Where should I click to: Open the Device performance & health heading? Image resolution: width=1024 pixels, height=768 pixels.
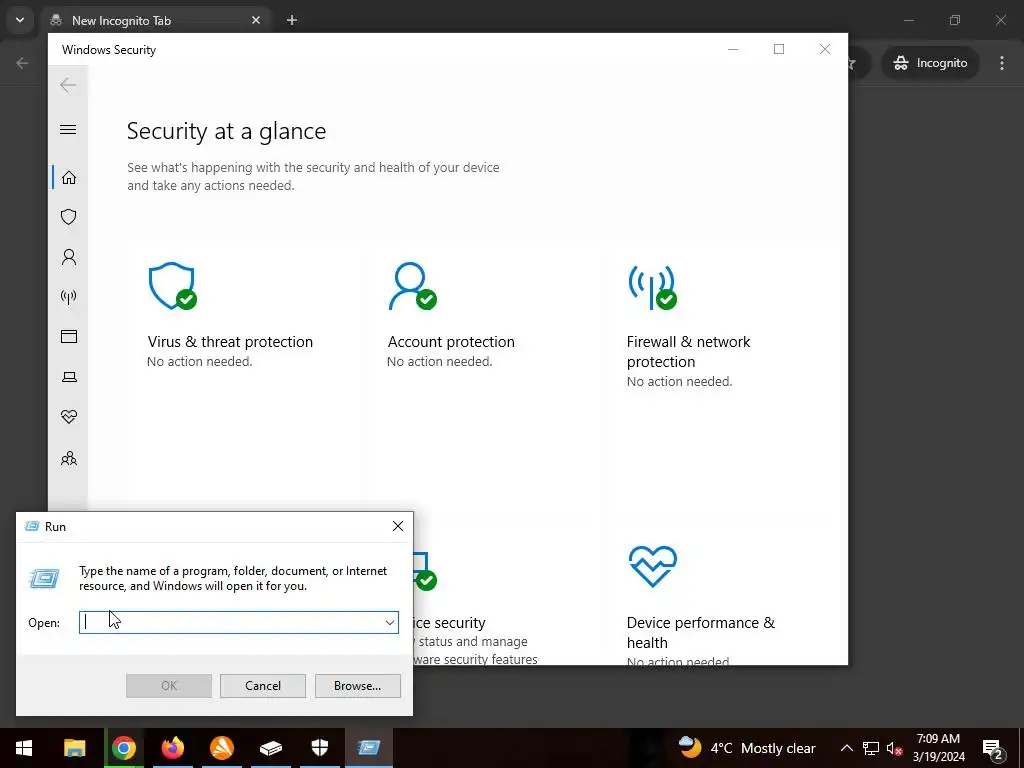pos(701,632)
